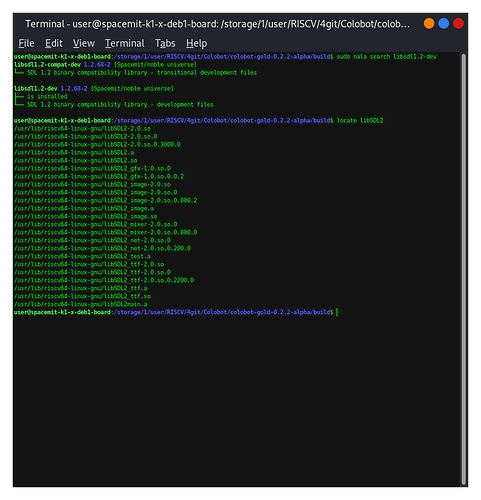Image resolution: width=481 pixels, height=500 pixels.
Task: Click the path ending libSDL2_ttf.a
Action: (81, 289)
